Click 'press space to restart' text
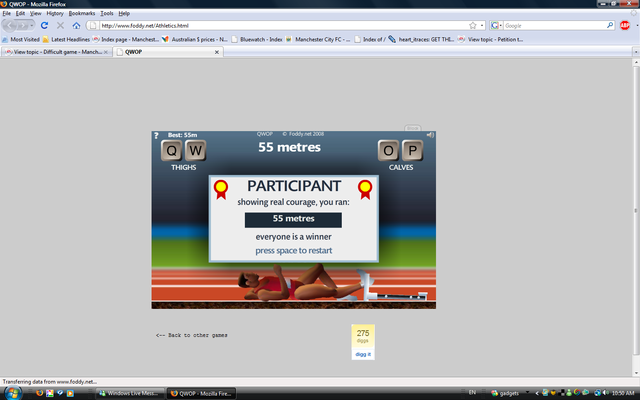Viewport: 640px width, 400px height. click(293, 251)
